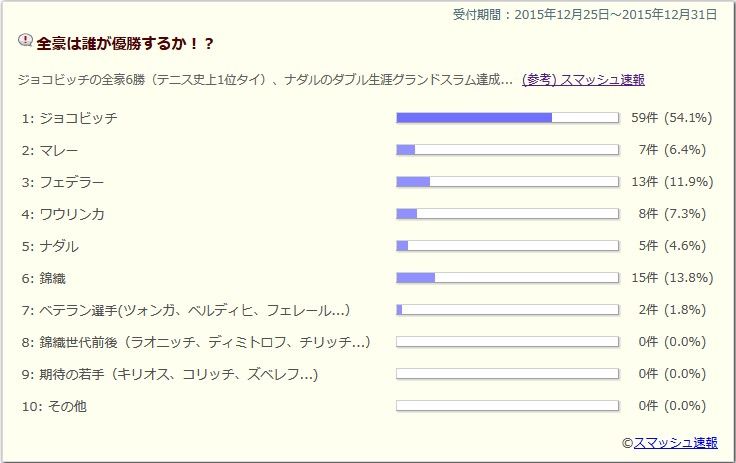
Task: Click the フェデラー result bar
Action: point(507,182)
